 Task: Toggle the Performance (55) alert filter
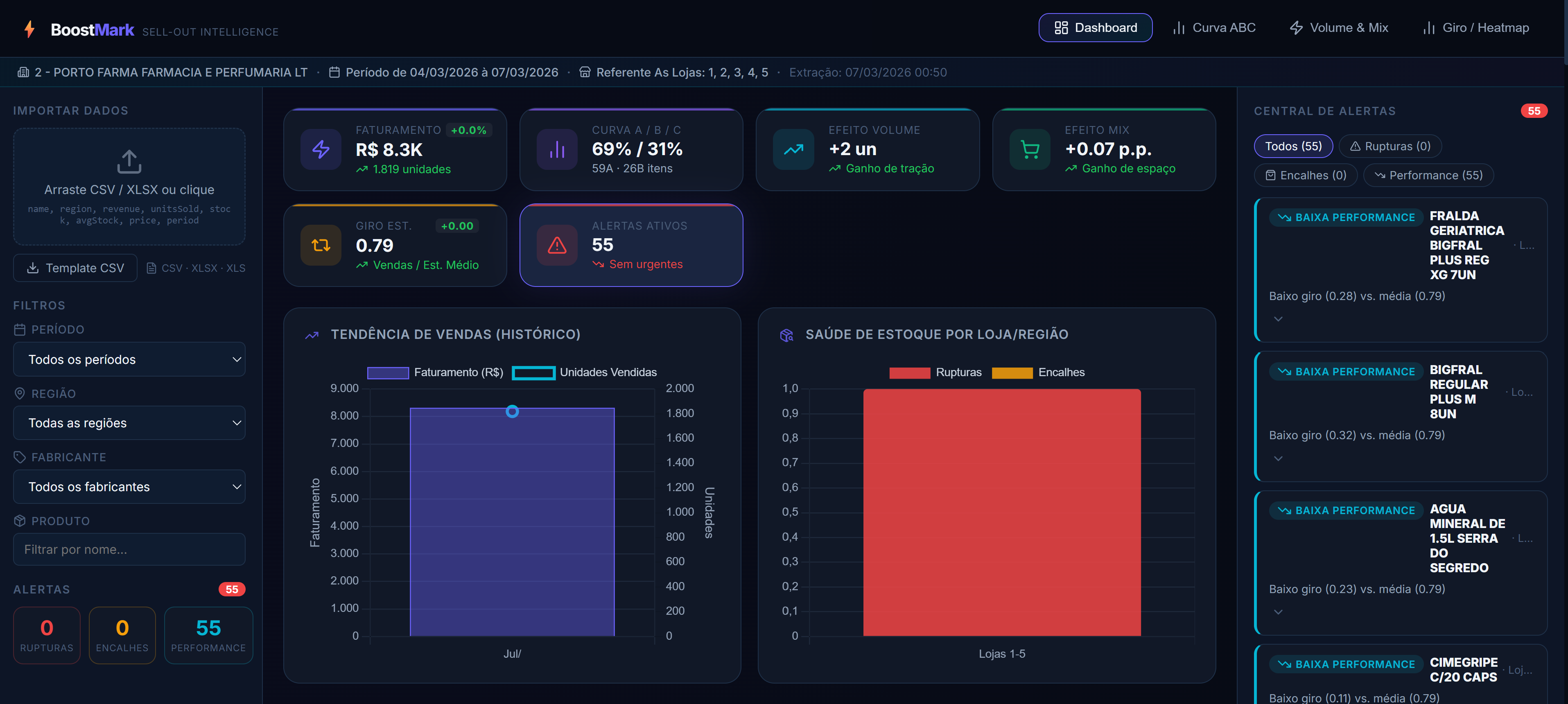(1429, 175)
